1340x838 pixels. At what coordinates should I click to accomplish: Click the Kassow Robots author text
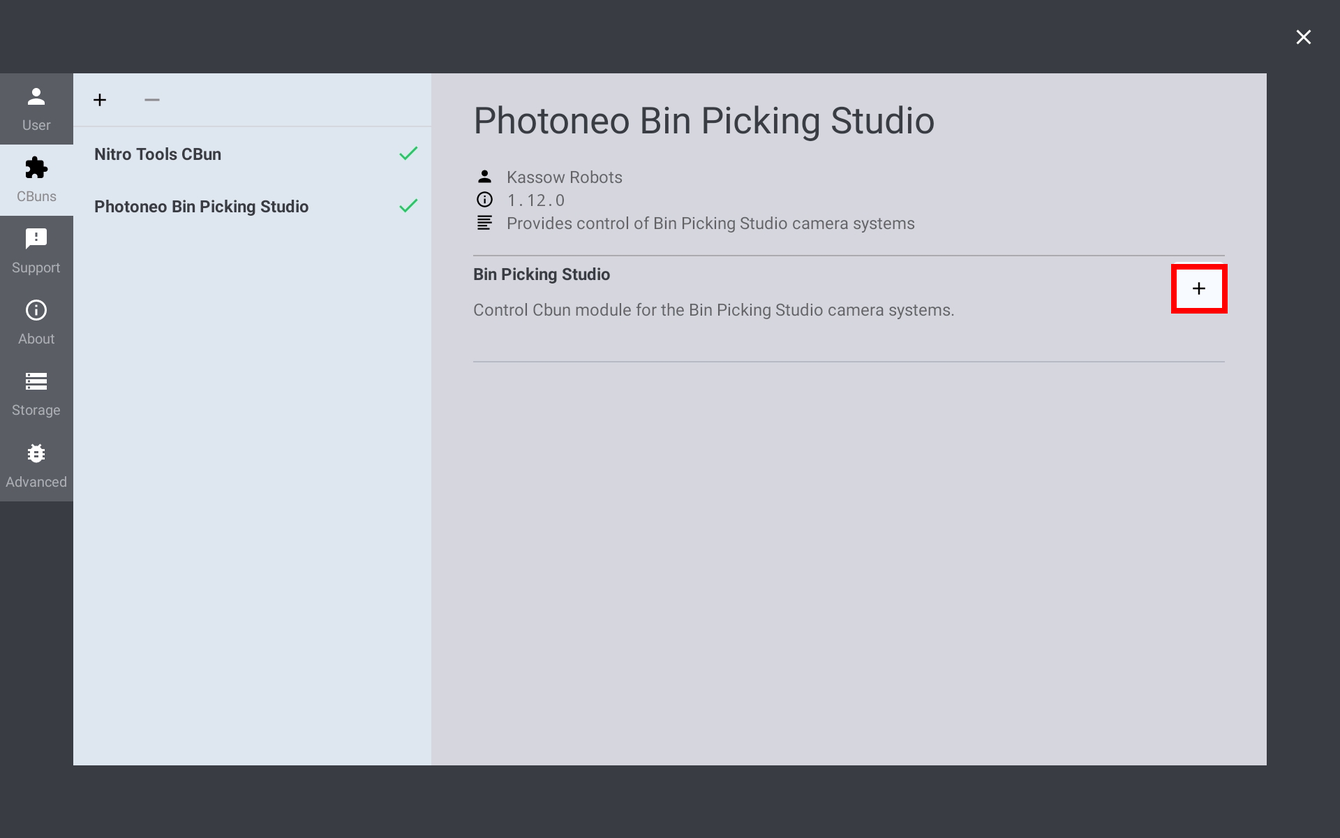tap(564, 177)
